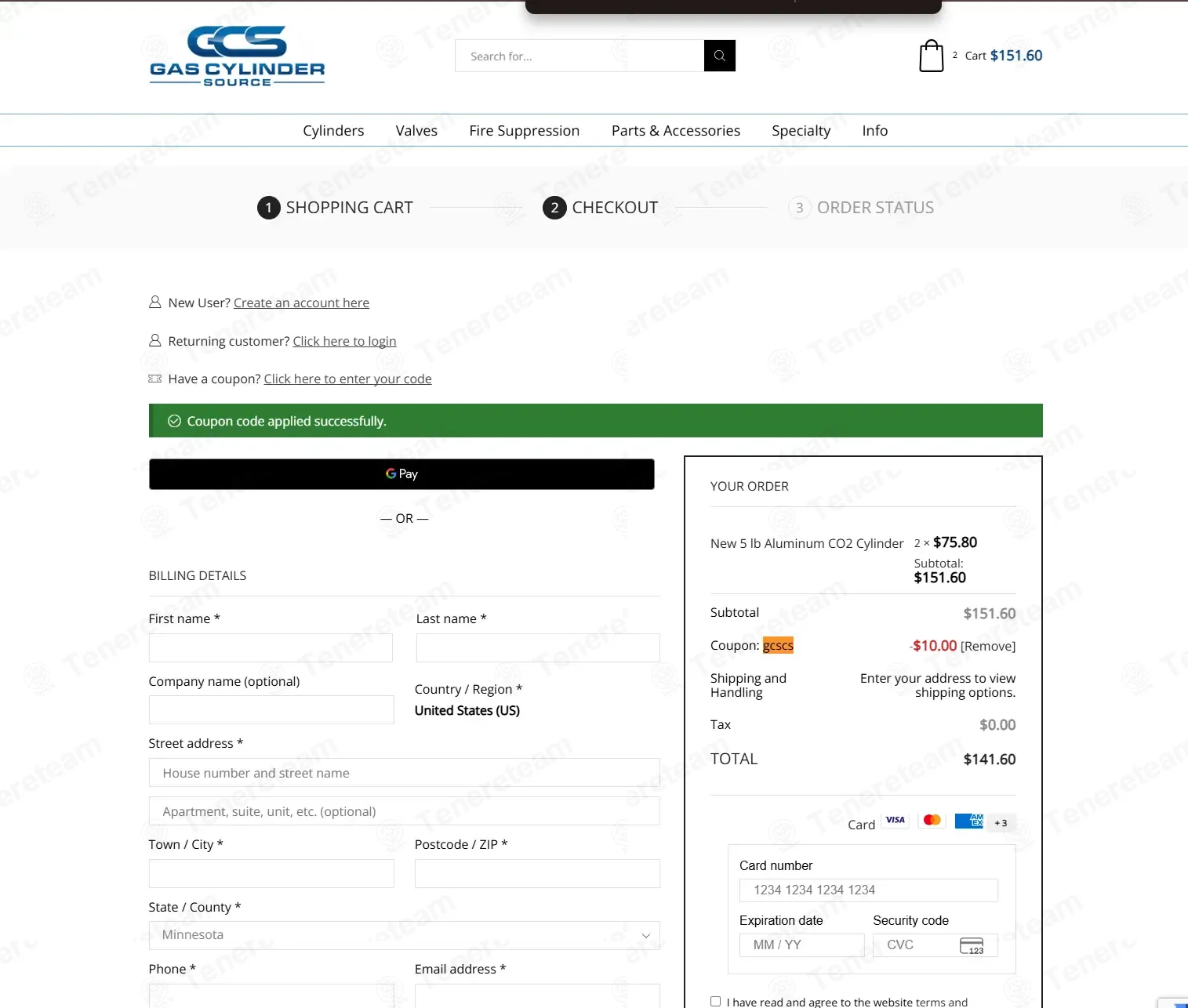Click the step 2 Checkout circle
The image size is (1188, 1008).
[554, 208]
